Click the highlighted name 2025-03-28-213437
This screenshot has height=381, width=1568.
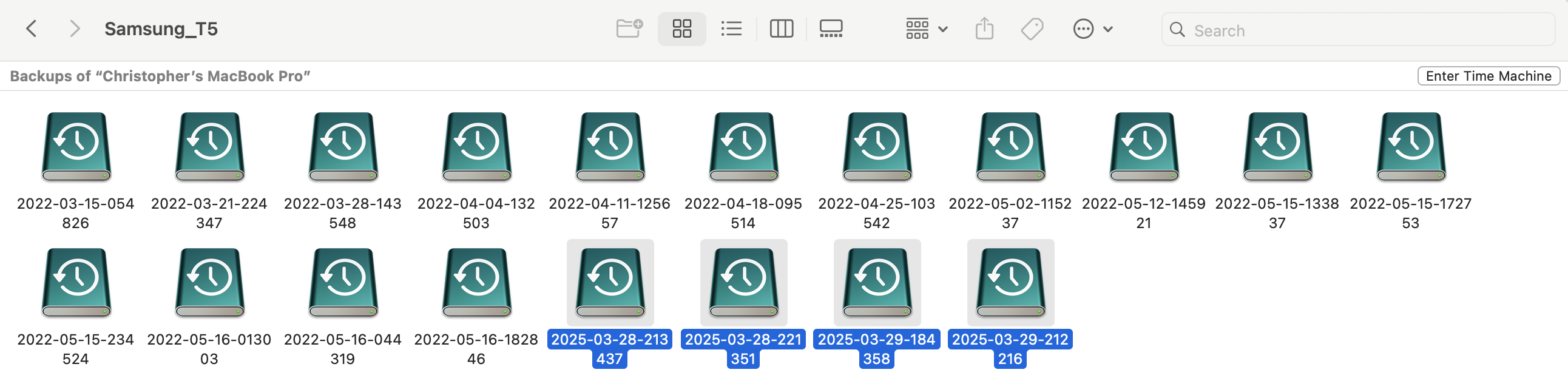(609, 349)
